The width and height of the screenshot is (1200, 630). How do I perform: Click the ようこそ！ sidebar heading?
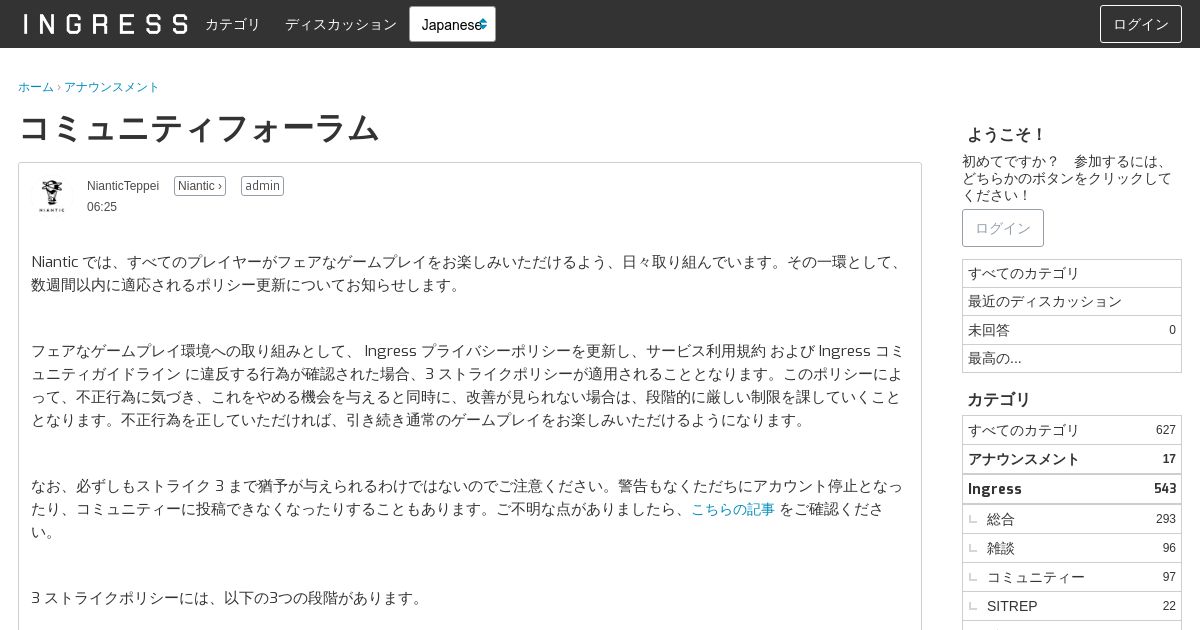click(x=1006, y=134)
